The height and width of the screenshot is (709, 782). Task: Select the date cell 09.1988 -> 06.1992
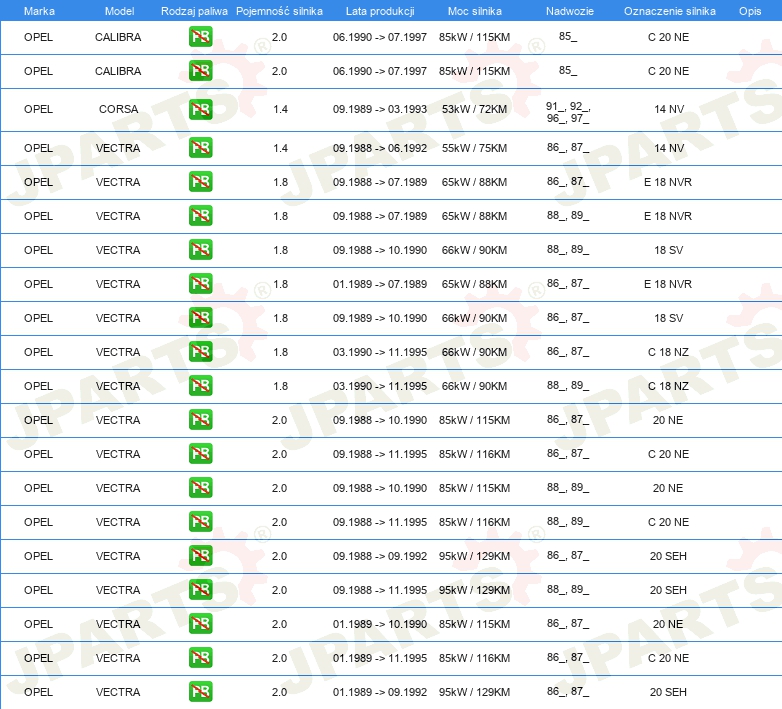[380, 148]
